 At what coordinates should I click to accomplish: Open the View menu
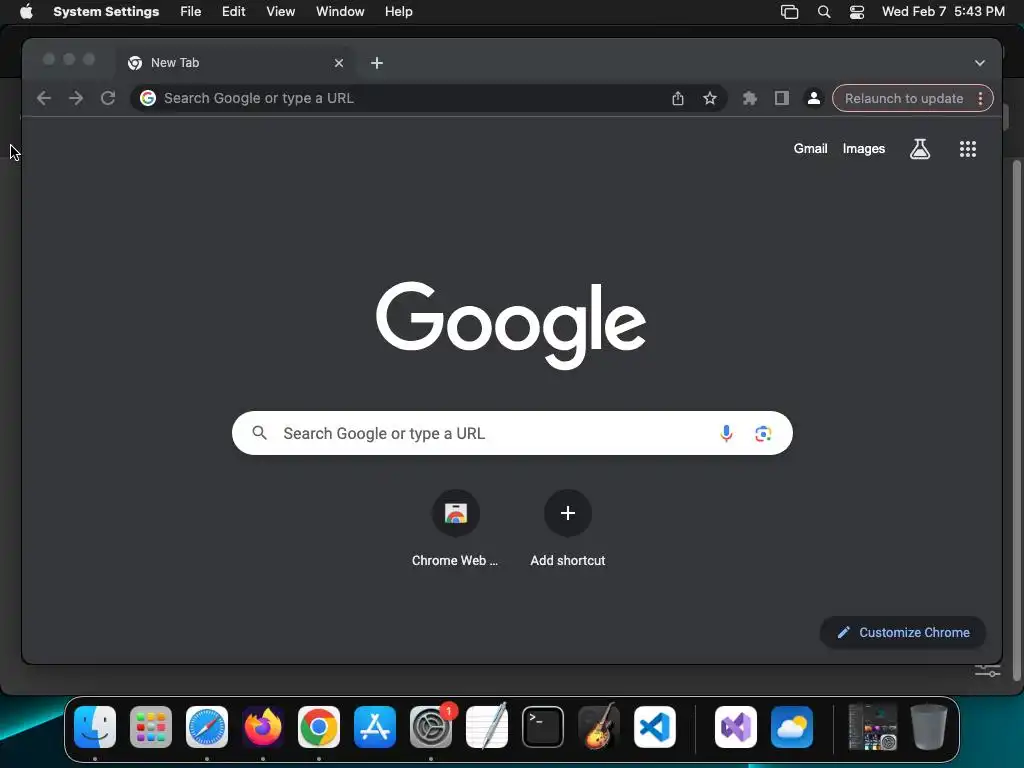[x=280, y=12]
